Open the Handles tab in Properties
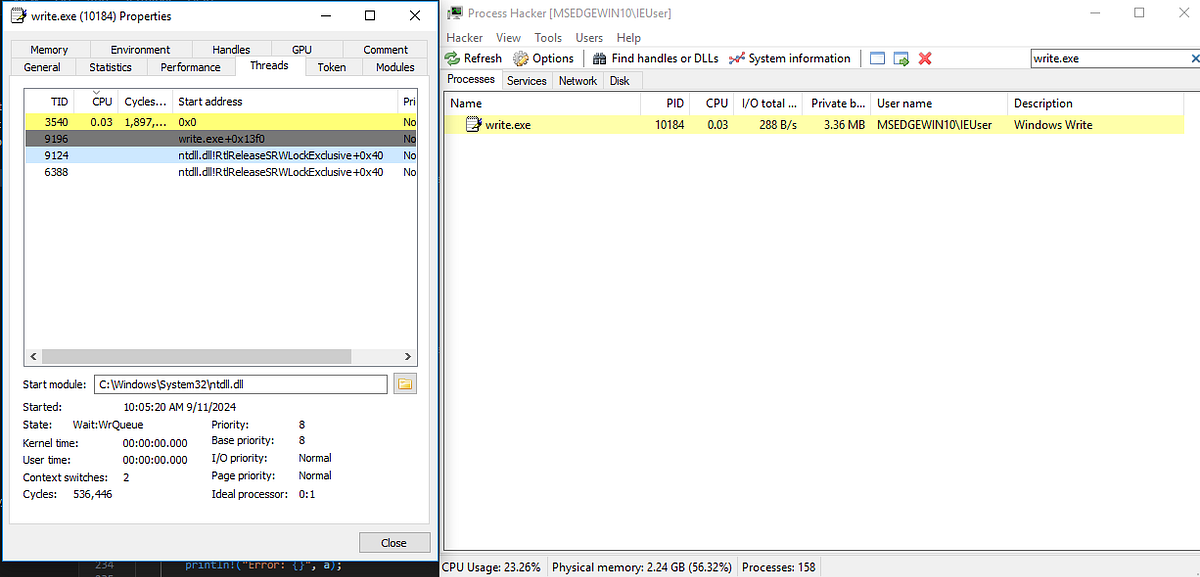1200x577 pixels. (231, 49)
